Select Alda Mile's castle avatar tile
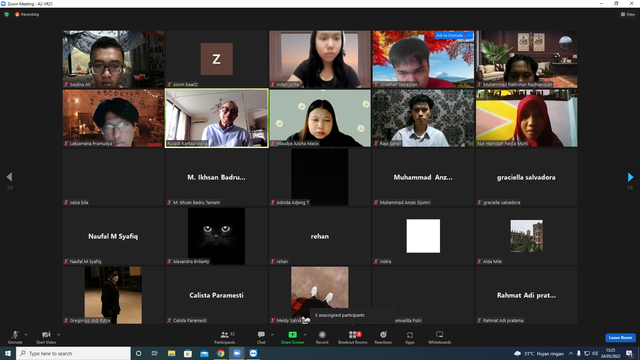Image resolution: width=640 pixels, height=360 pixels. (527, 236)
